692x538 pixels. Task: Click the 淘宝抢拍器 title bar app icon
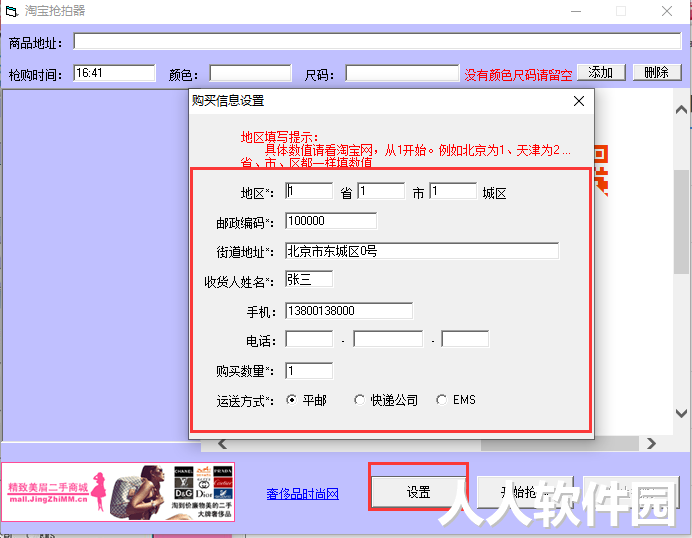click(11, 11)
